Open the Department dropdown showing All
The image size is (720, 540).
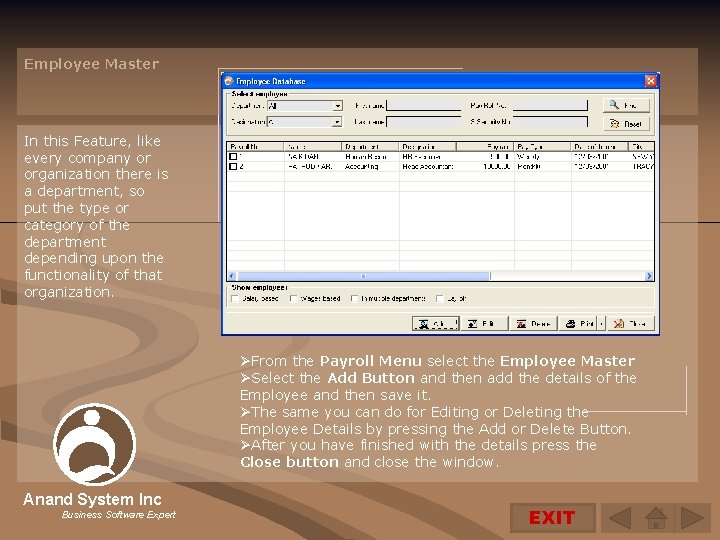coord(338,106)
